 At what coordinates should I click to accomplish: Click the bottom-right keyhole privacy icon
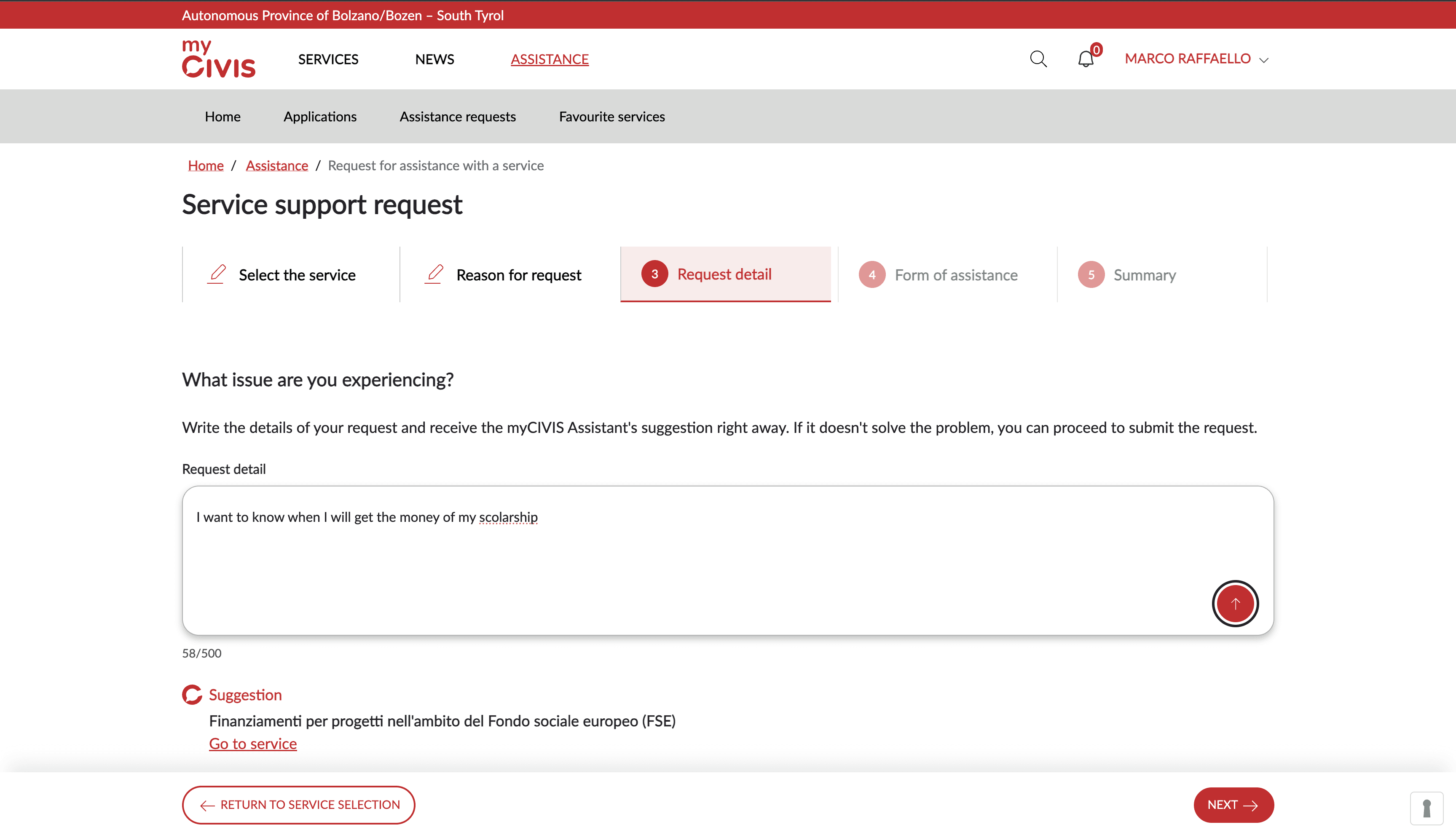pos(1426,808)
